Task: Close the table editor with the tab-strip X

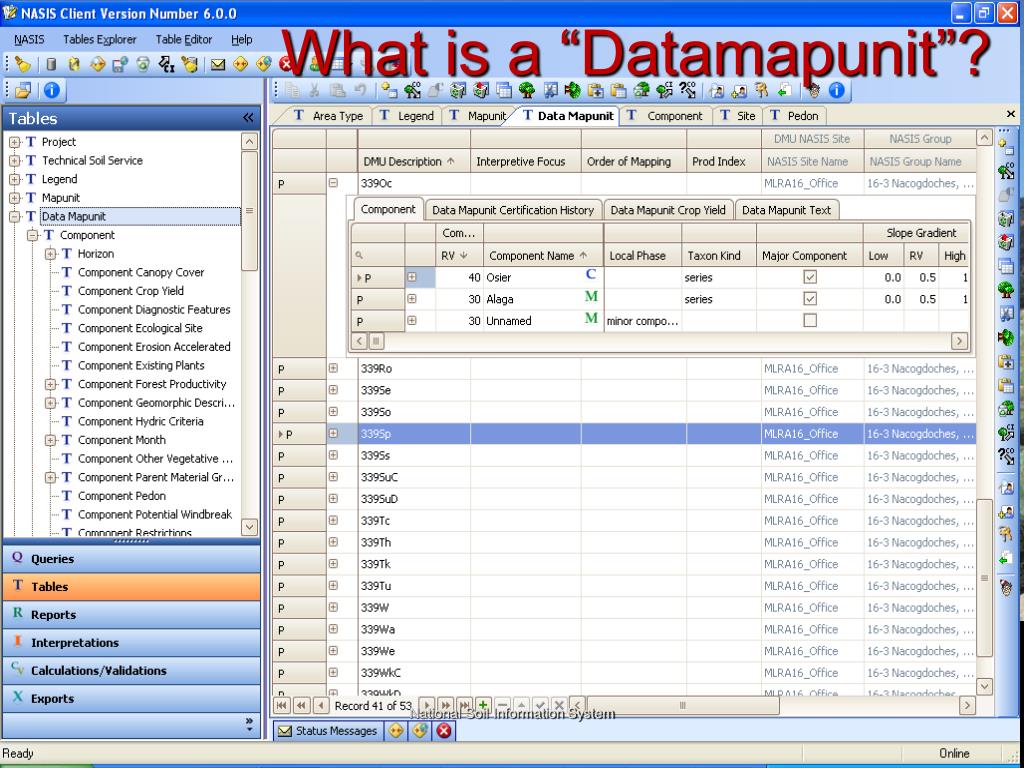Action: (x=1011, y=114)
